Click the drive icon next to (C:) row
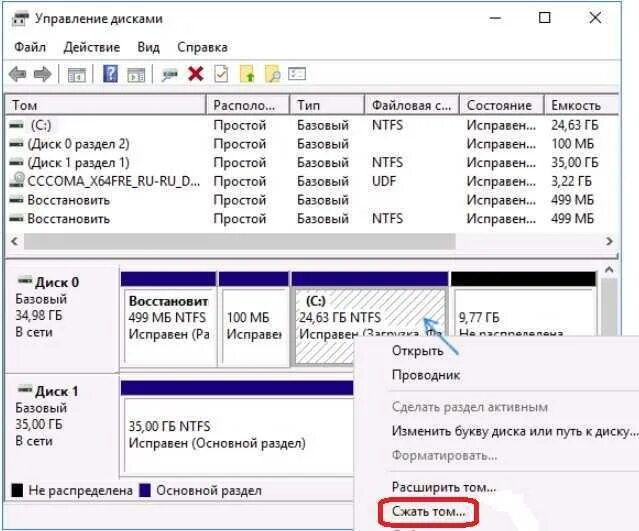This screenshot has width=639, height=531. pyautogui.click(x=17, y=125)
